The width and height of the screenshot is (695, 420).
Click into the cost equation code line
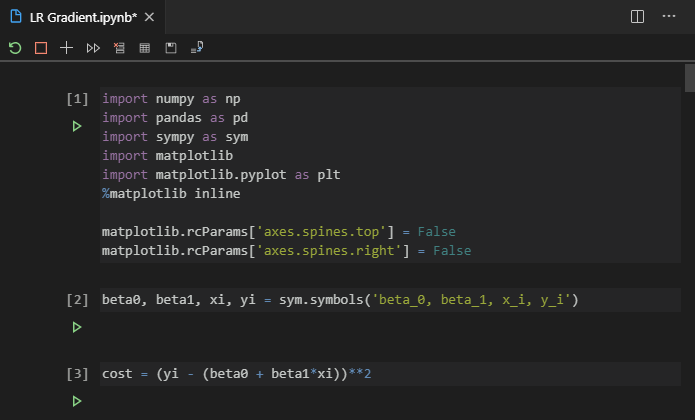coord(238,374)
